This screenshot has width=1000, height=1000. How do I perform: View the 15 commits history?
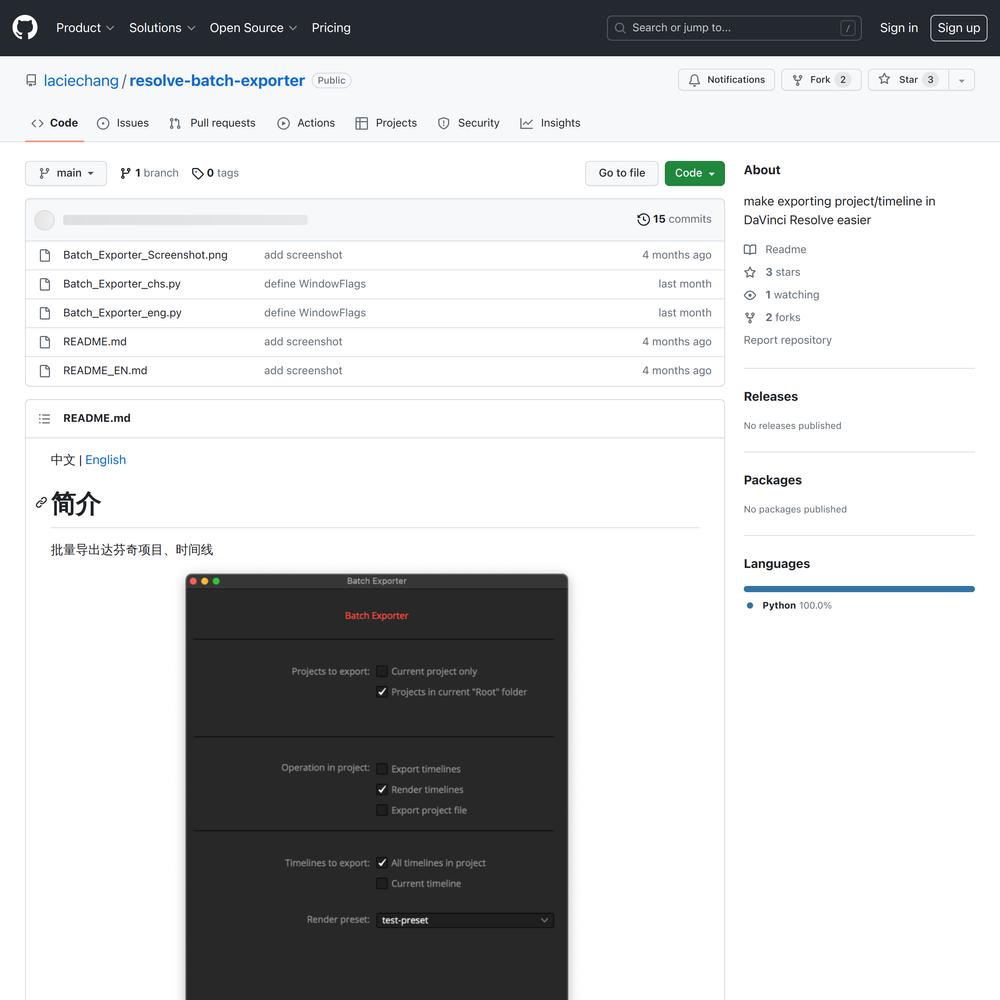674,219
